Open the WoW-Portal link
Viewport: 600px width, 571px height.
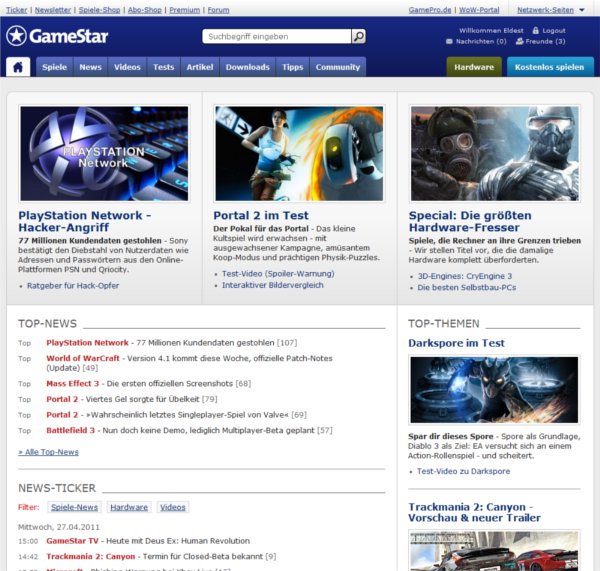[479, 10]
